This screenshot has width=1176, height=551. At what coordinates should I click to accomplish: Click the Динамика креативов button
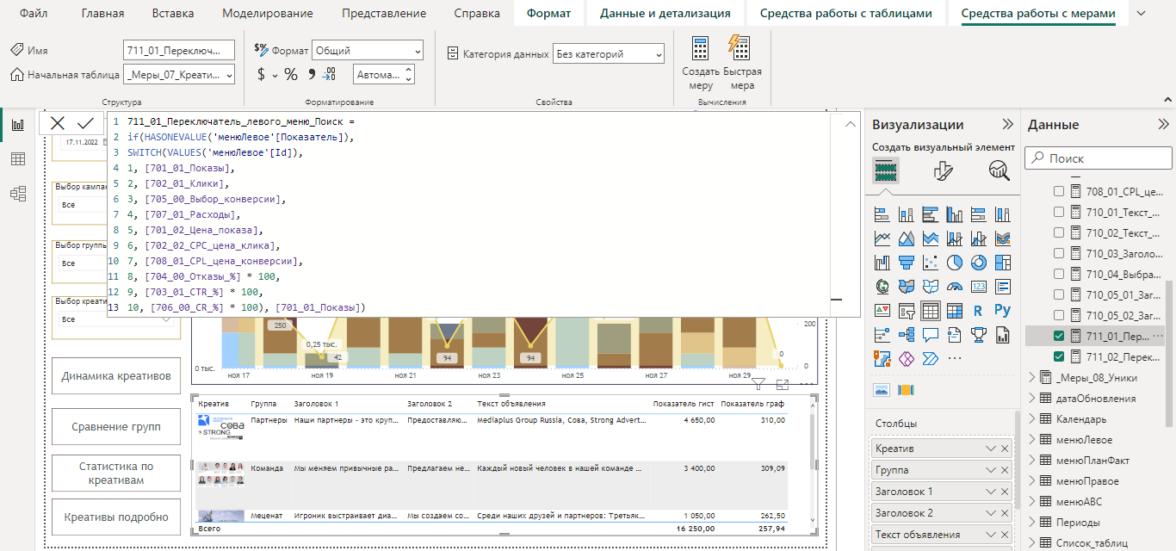click(x=115, y=377)
